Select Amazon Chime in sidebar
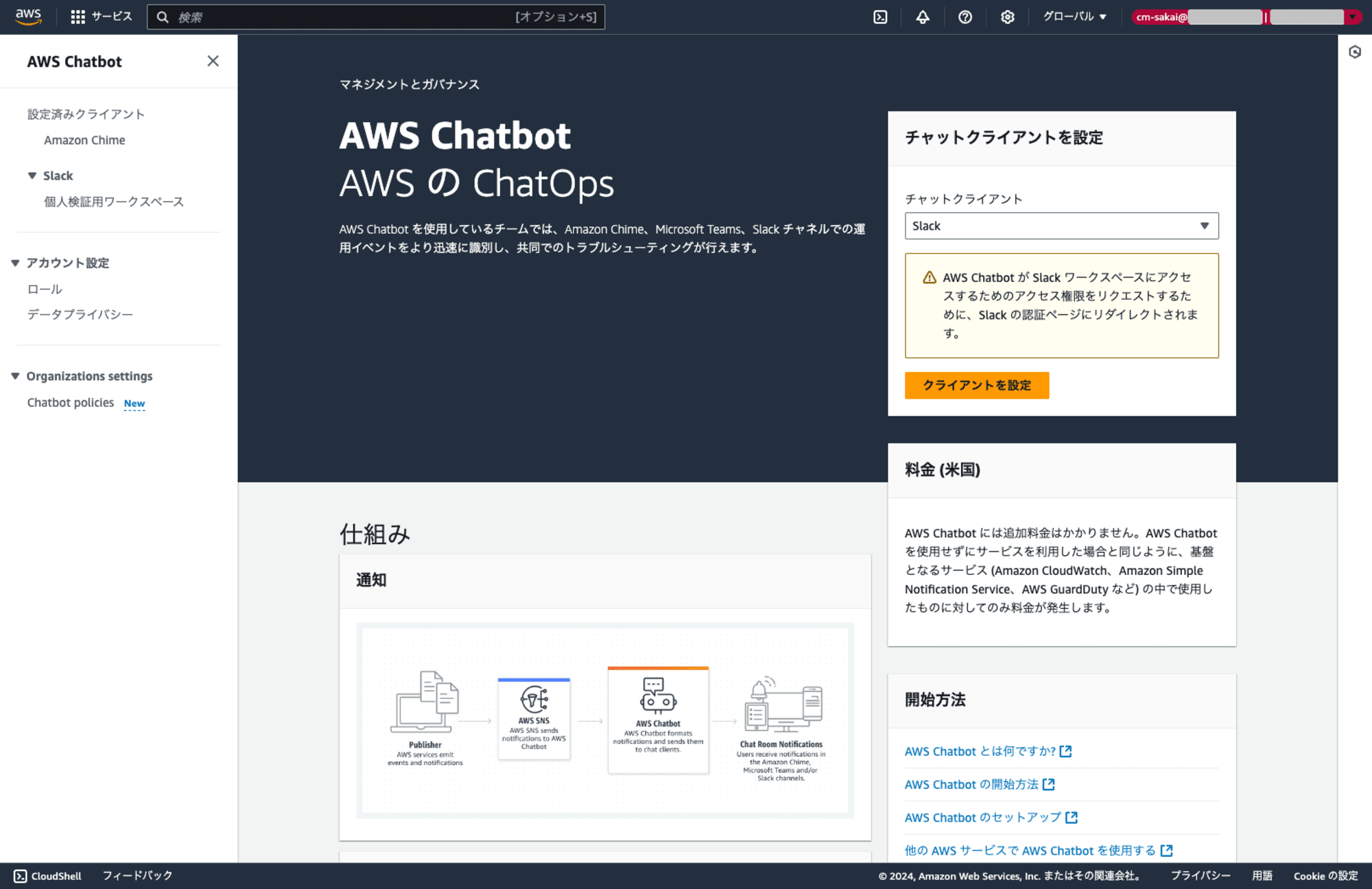Screen dimensions: 1372x889 [84, 140]
